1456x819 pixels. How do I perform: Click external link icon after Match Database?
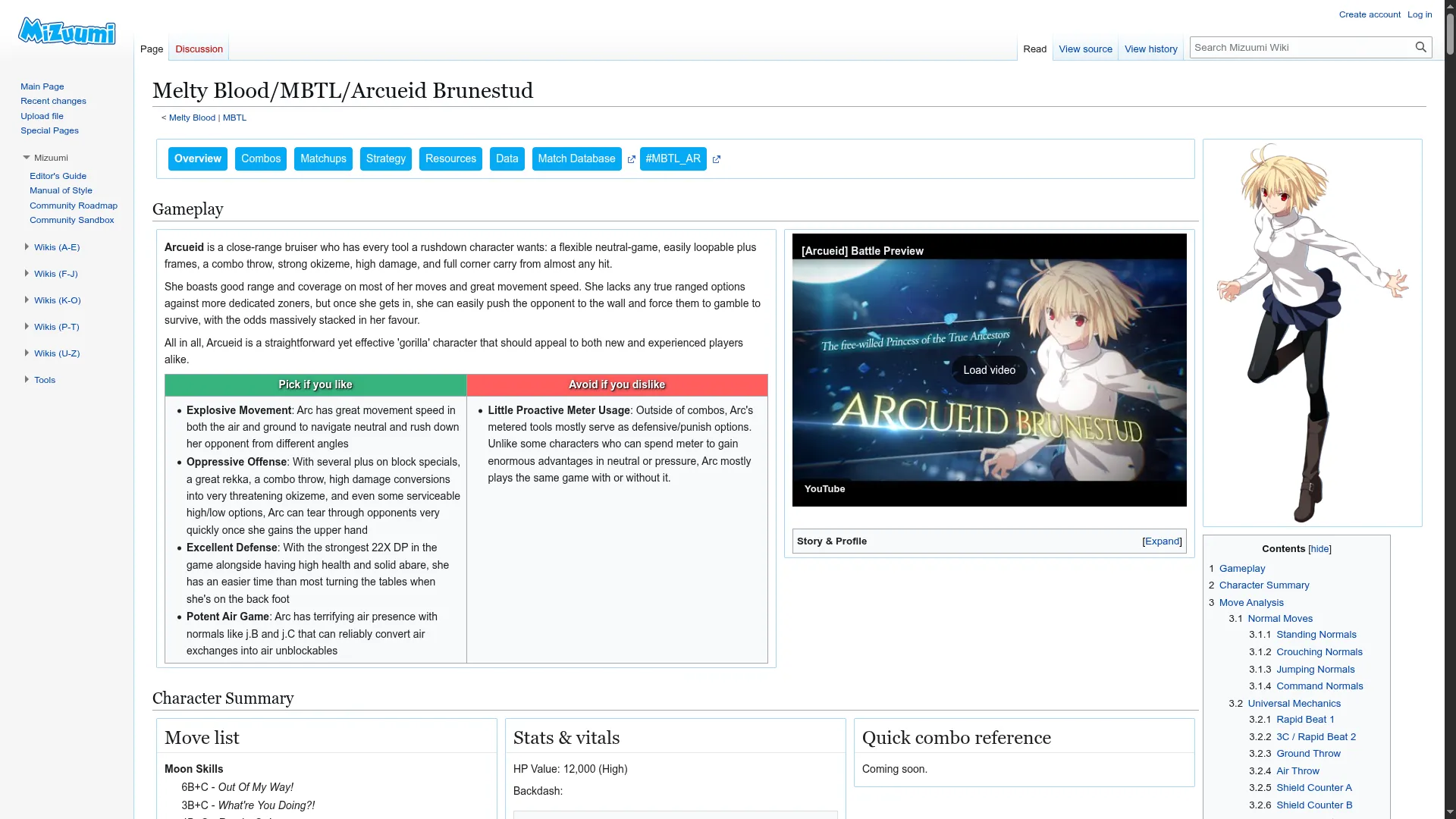click(631, 159)
